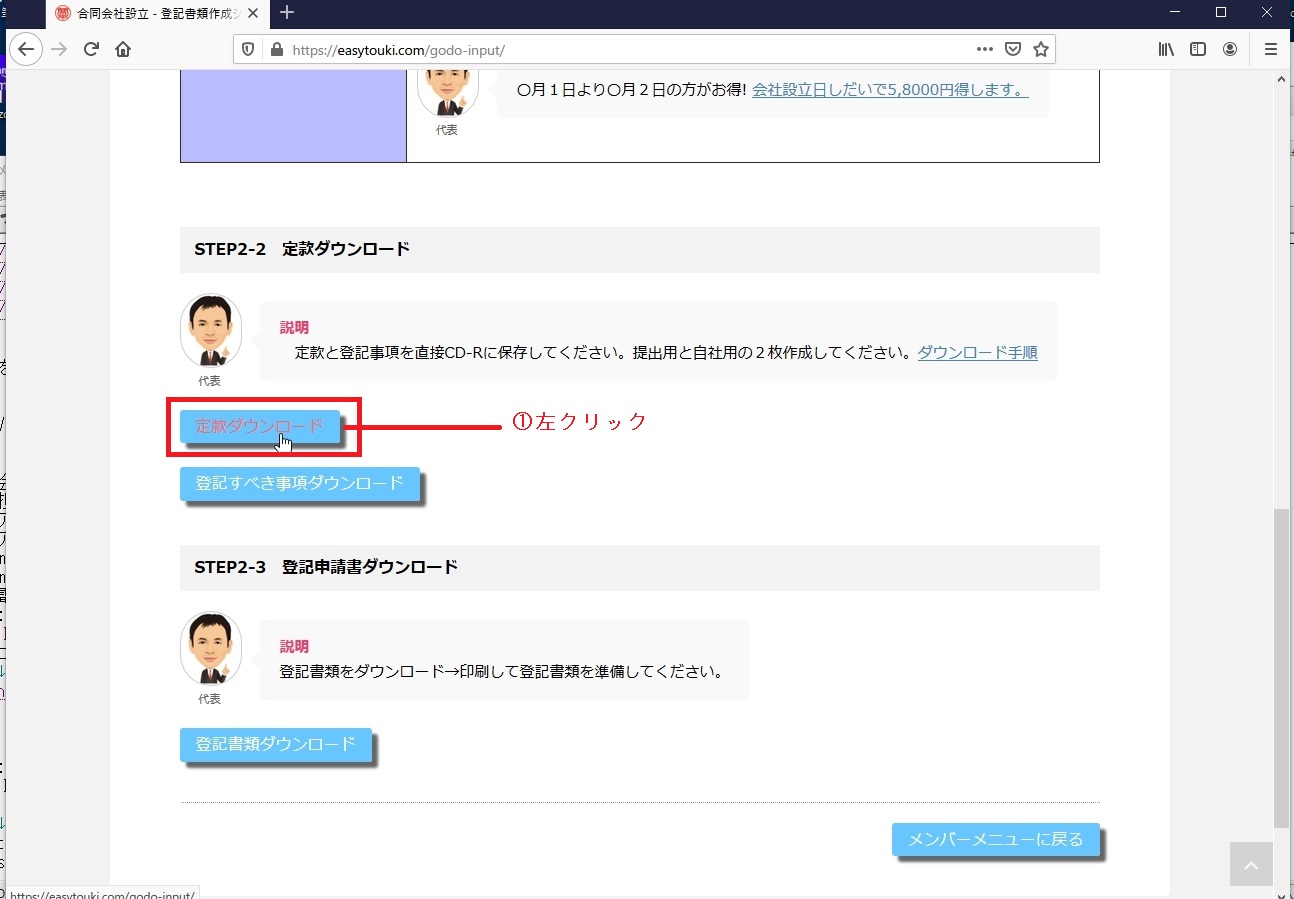Open the ダウンロード手順 link

(x=977, y=353)
